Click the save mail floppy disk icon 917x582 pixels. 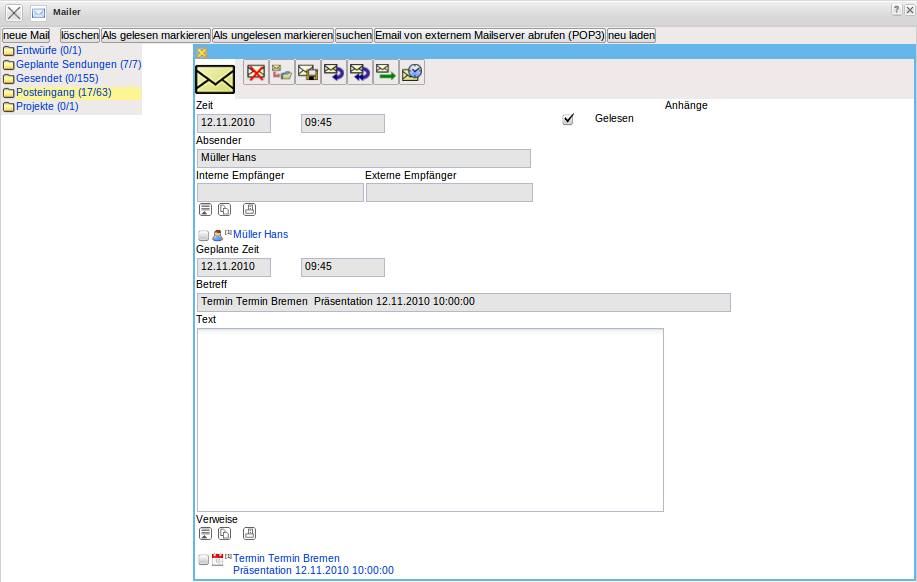click(308, 73)
